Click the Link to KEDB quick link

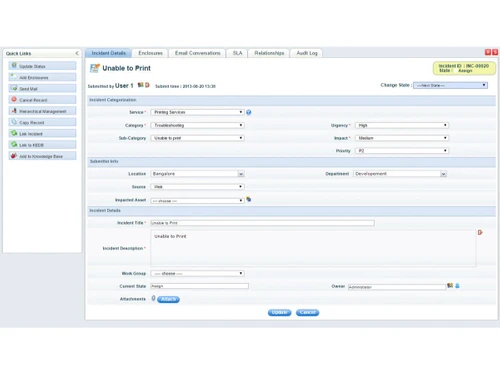point(42,145)
